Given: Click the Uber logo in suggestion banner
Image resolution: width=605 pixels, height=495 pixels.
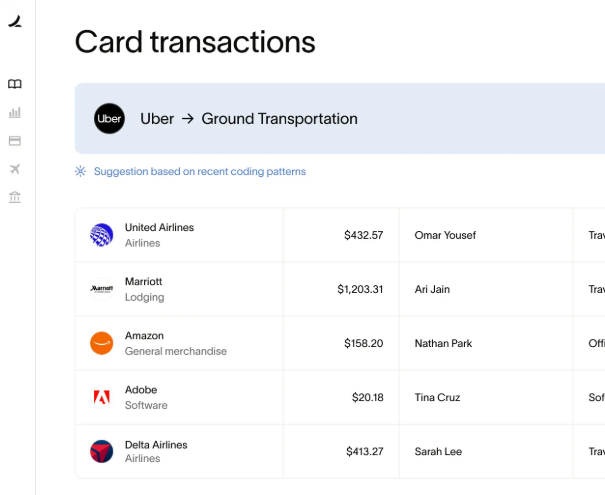Looking at the screenshot, I should click(109, 118).
